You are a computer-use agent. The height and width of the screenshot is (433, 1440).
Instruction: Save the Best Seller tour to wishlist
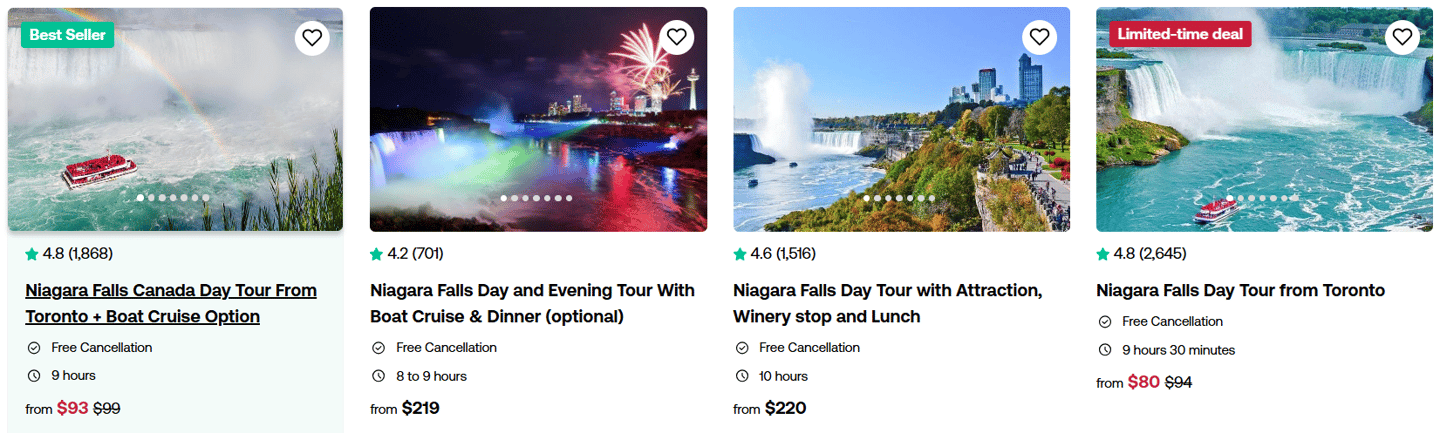(312, 38)
